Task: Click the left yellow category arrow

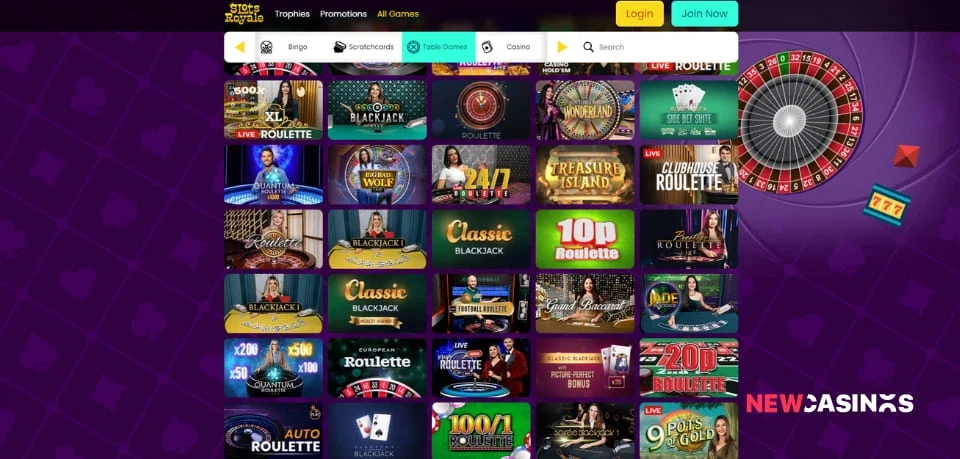Action: [240, 47]
